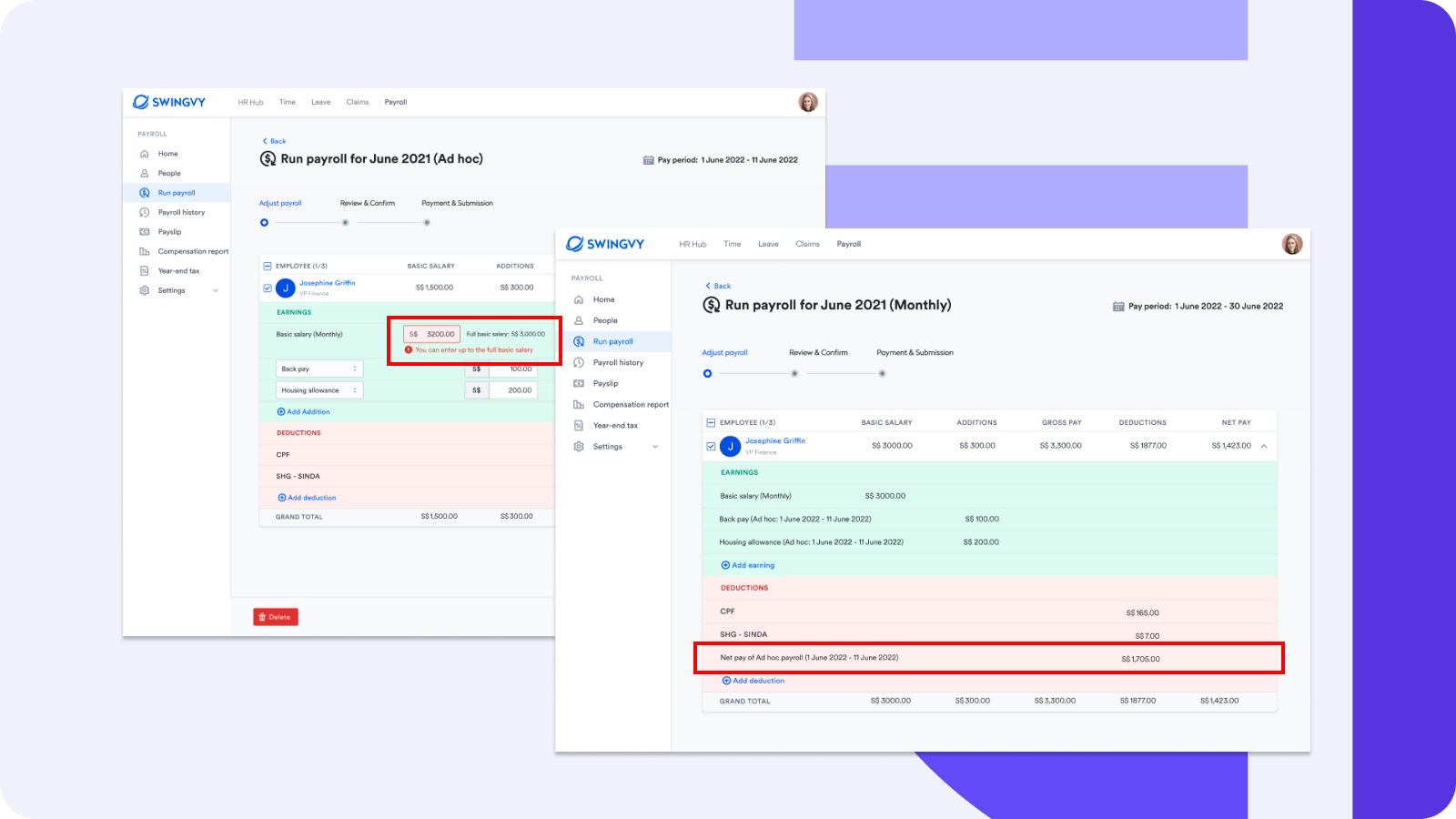Click the user avatar in the Monthly payroll window
The width and height of the screenshot is (1456, 819).
tap(1291, 244)
